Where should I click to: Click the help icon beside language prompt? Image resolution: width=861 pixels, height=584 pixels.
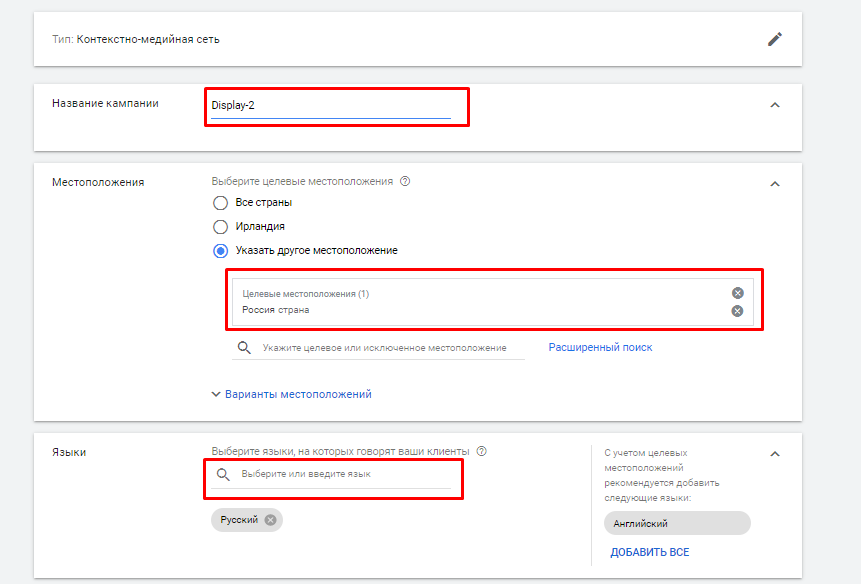(482, 451)
